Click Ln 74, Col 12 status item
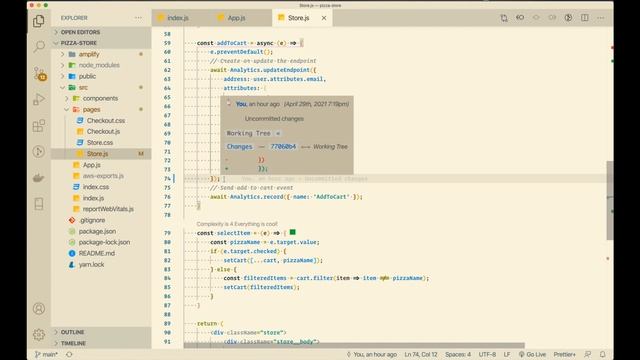The width and height of the screenshot is (640, 360). coord(421,354)
